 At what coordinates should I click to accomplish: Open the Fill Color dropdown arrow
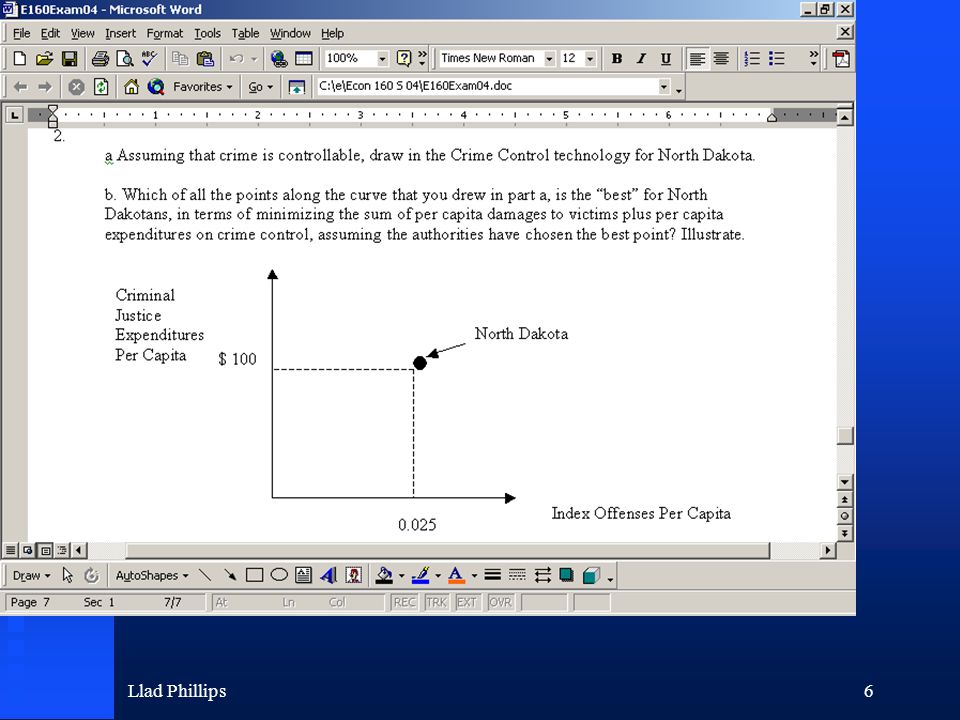[401, 576]
